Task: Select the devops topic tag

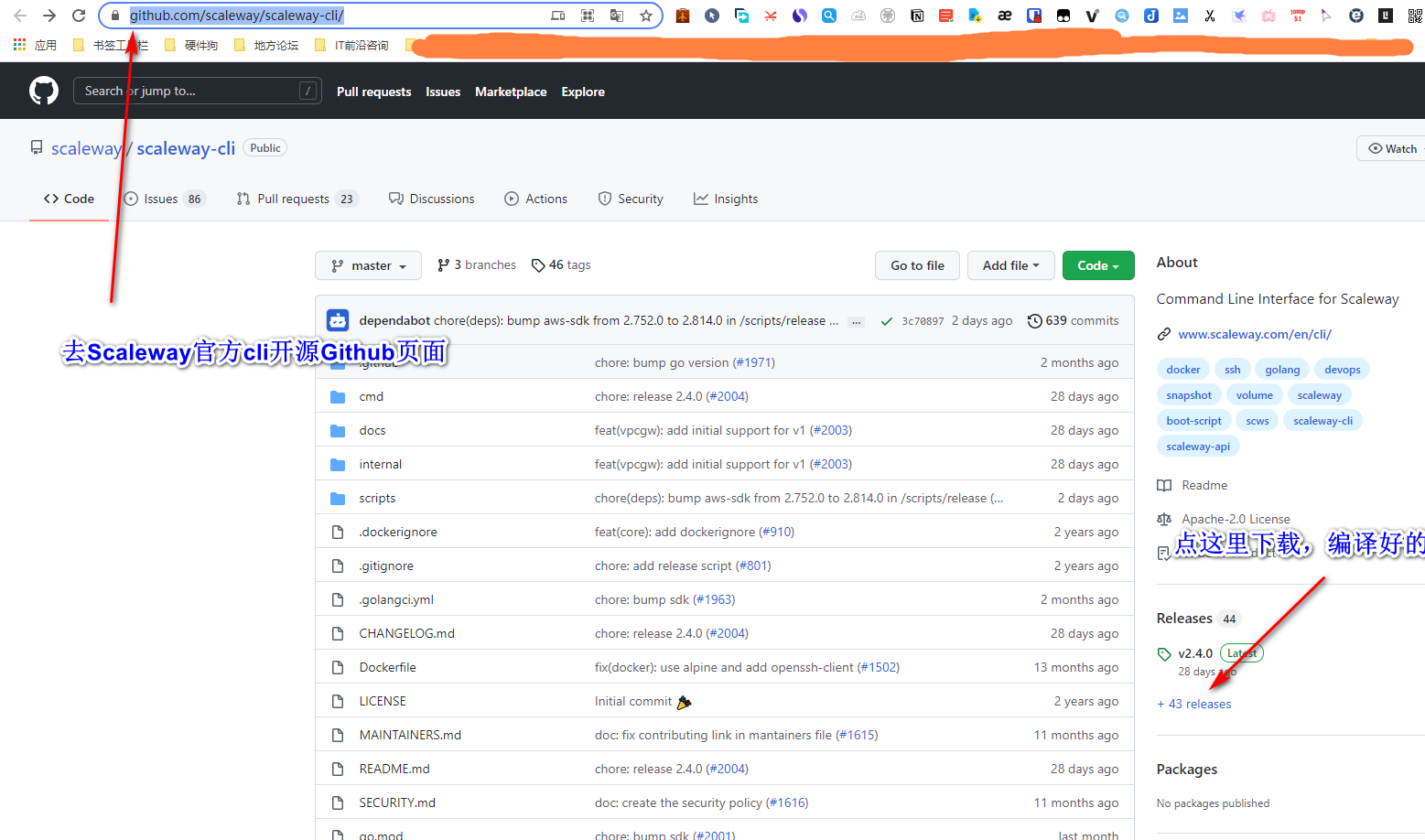Action: coord(1342,370)
